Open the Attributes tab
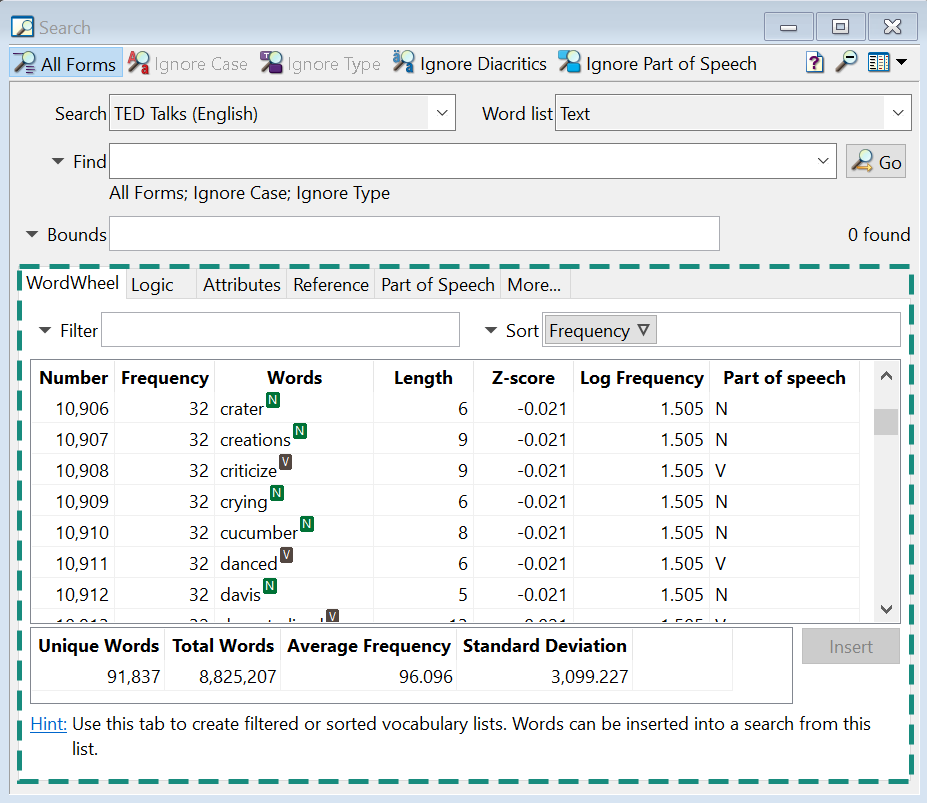 tap(241, 285)
